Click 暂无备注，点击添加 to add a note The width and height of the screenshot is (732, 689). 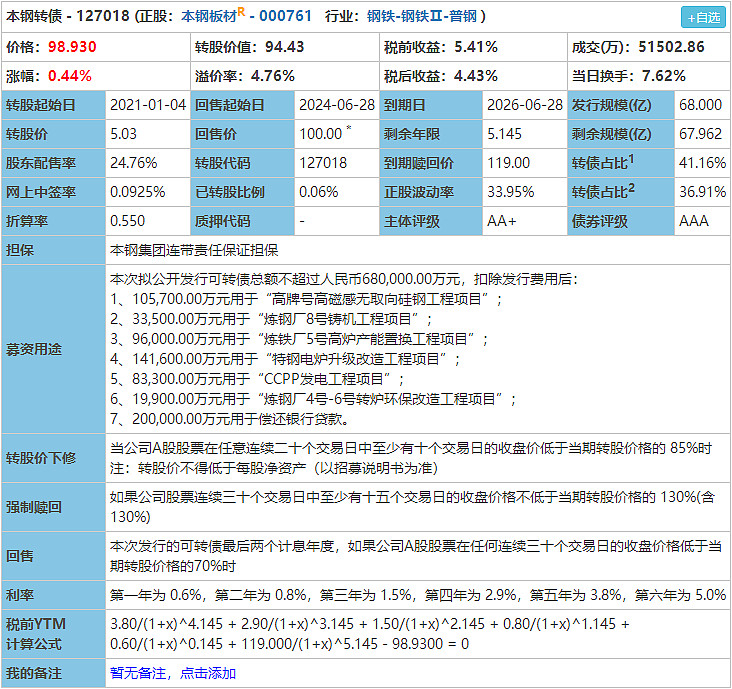pyautogui.click(x=173, y=673)
